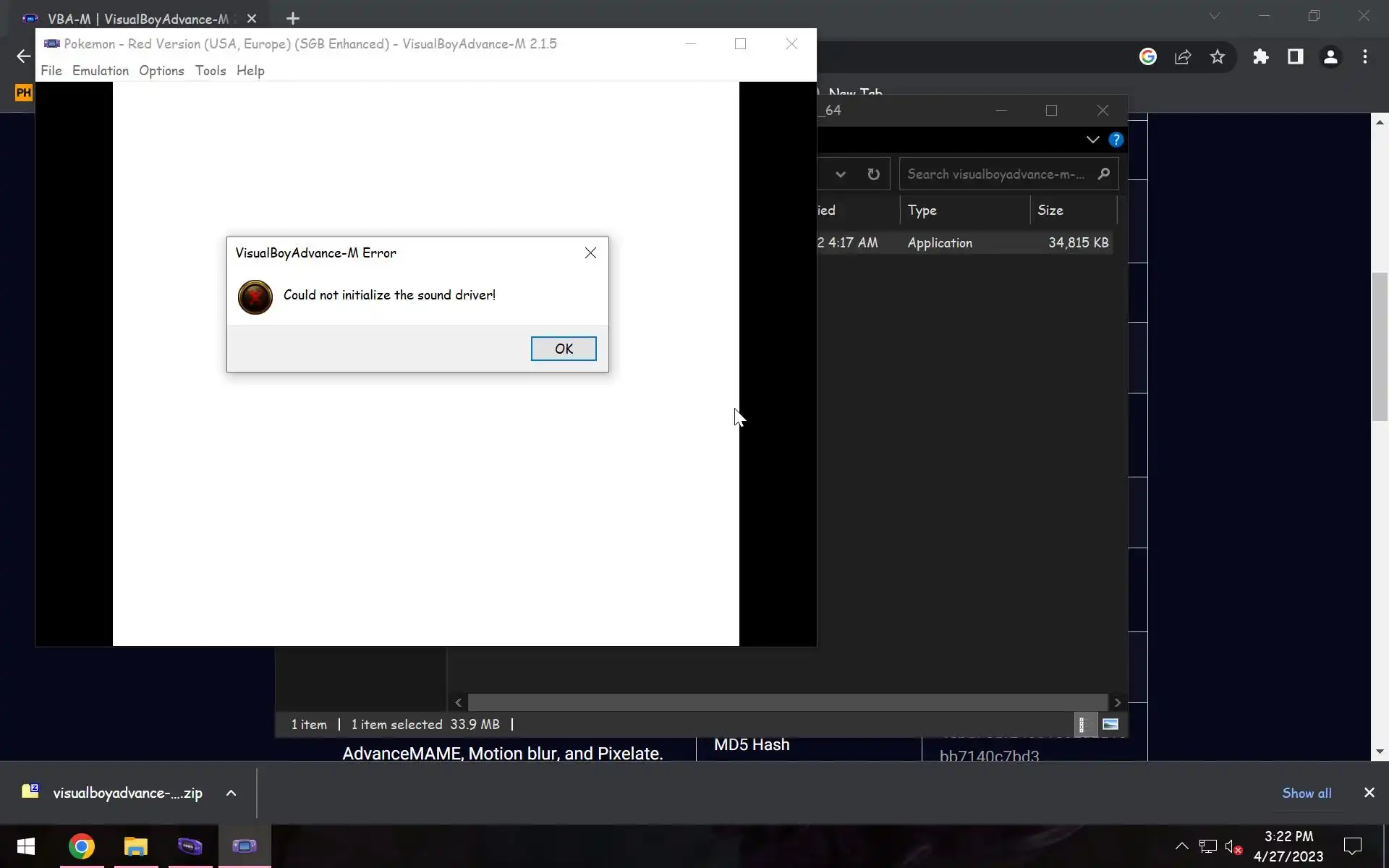This screenshot has height=868, width=1389.
Task: Open the Emulation menu
Action: (101, 70)
